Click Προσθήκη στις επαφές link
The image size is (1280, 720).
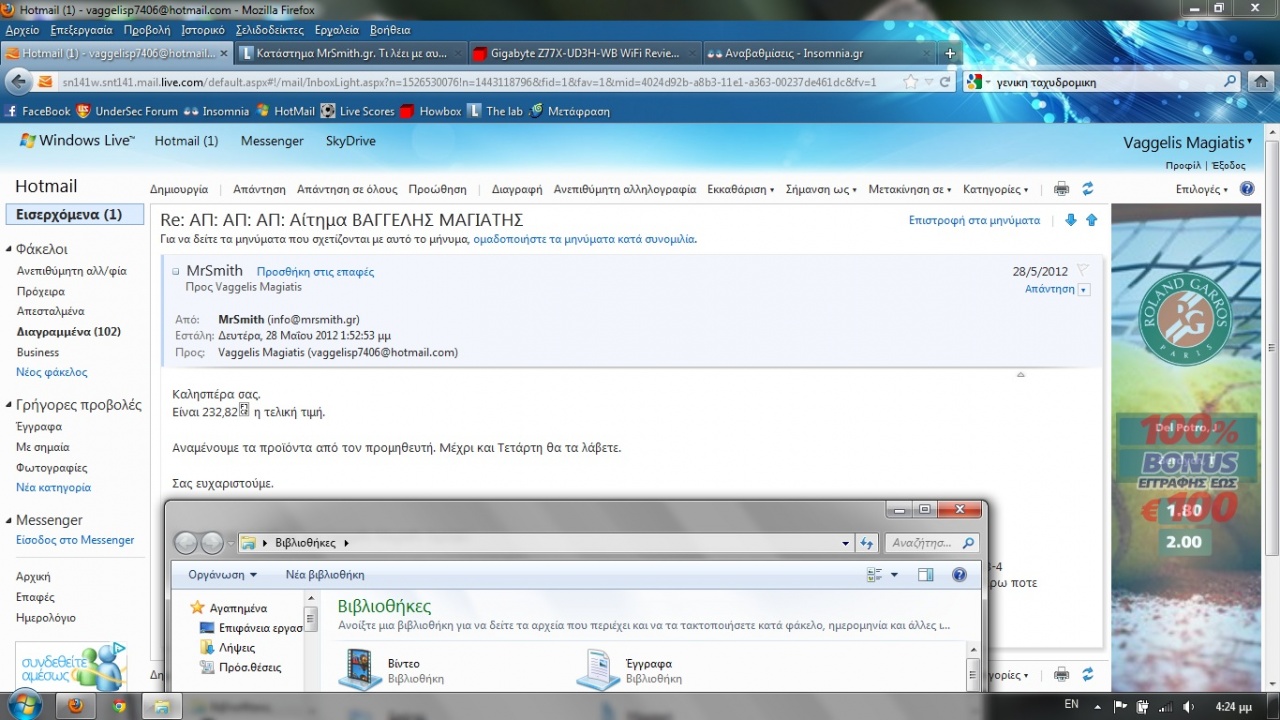(315, 272)
